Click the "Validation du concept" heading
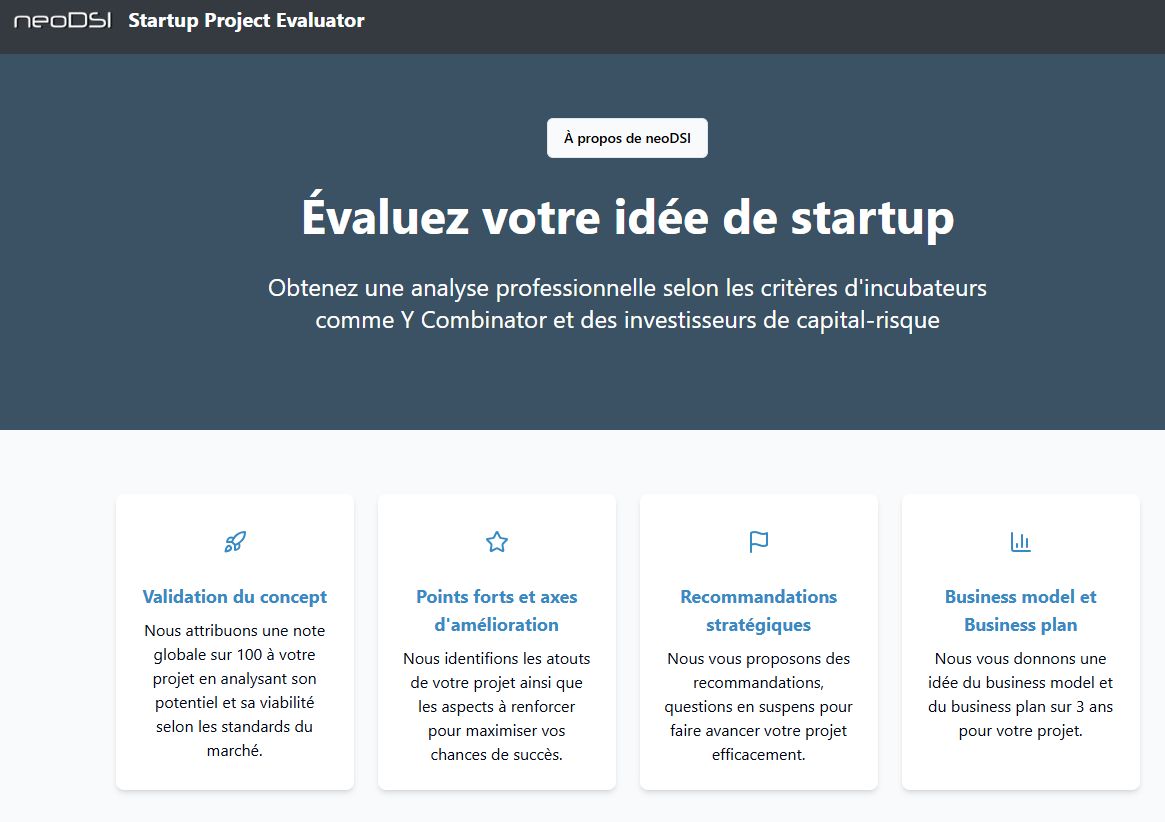Viewport: 1165px width, 822px height. [235, 597]
